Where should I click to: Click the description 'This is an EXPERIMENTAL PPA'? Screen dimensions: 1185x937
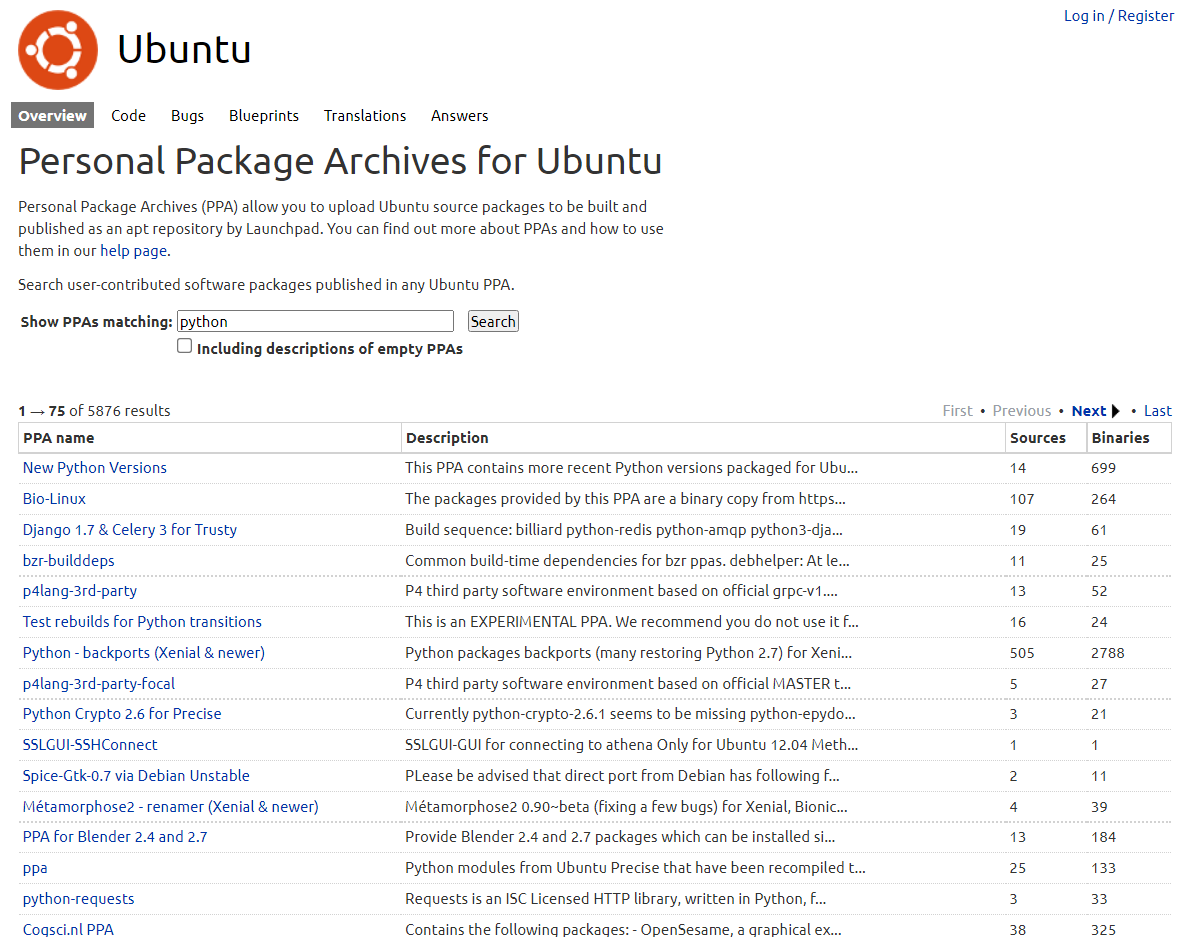tap(632, 622)
